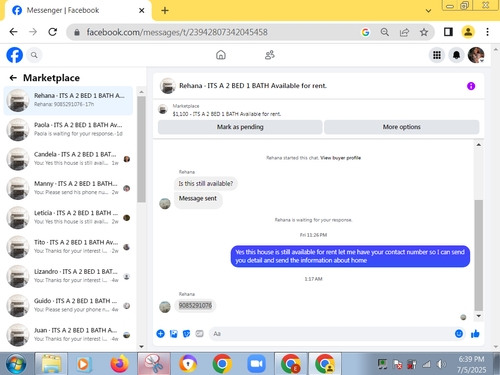Go back from Marketplace chats list
The width and height of the screenshot is (500, 375).
(x=13, y=78)
